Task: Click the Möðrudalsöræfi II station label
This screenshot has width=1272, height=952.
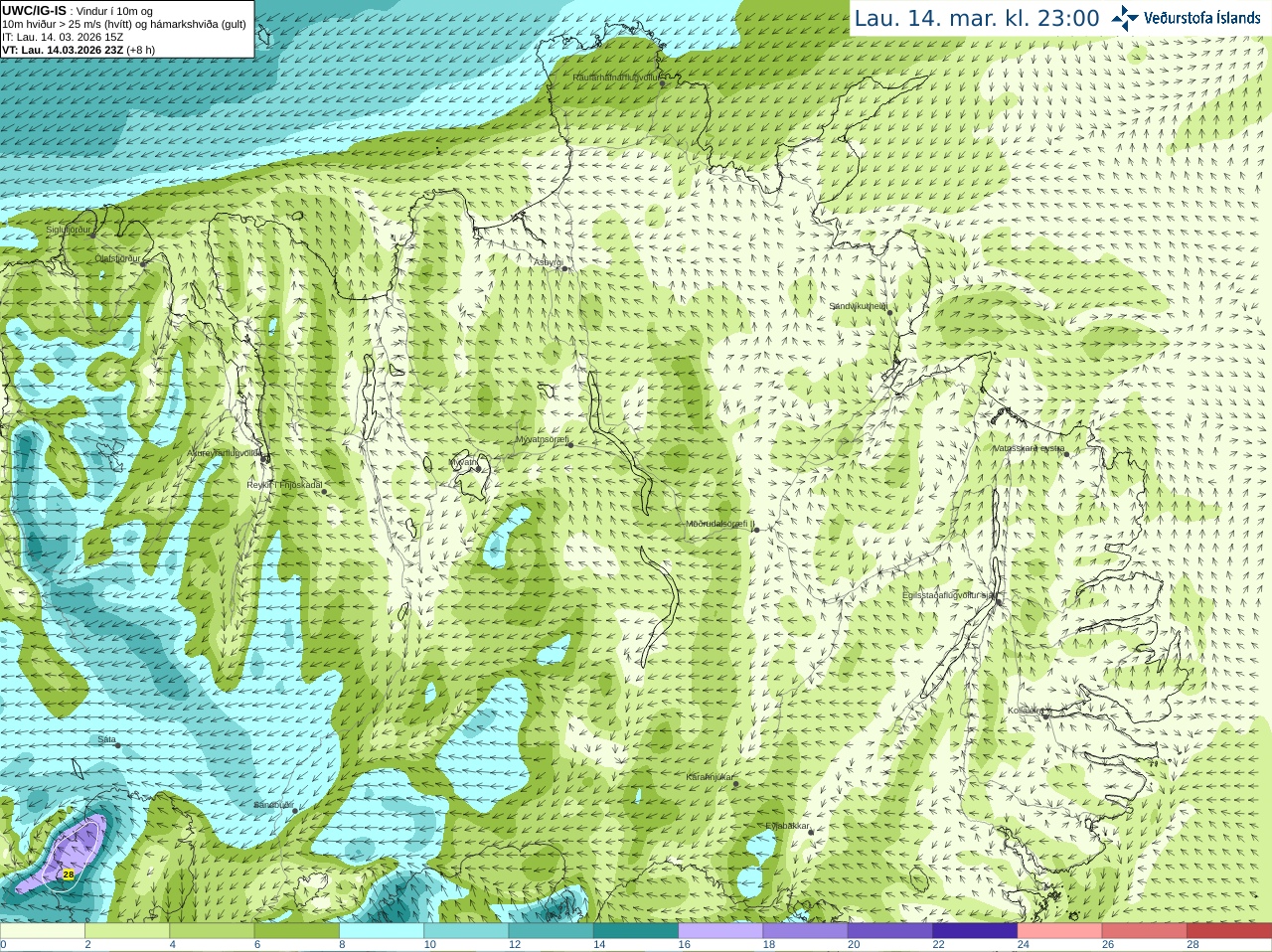Action: [720, 524]
